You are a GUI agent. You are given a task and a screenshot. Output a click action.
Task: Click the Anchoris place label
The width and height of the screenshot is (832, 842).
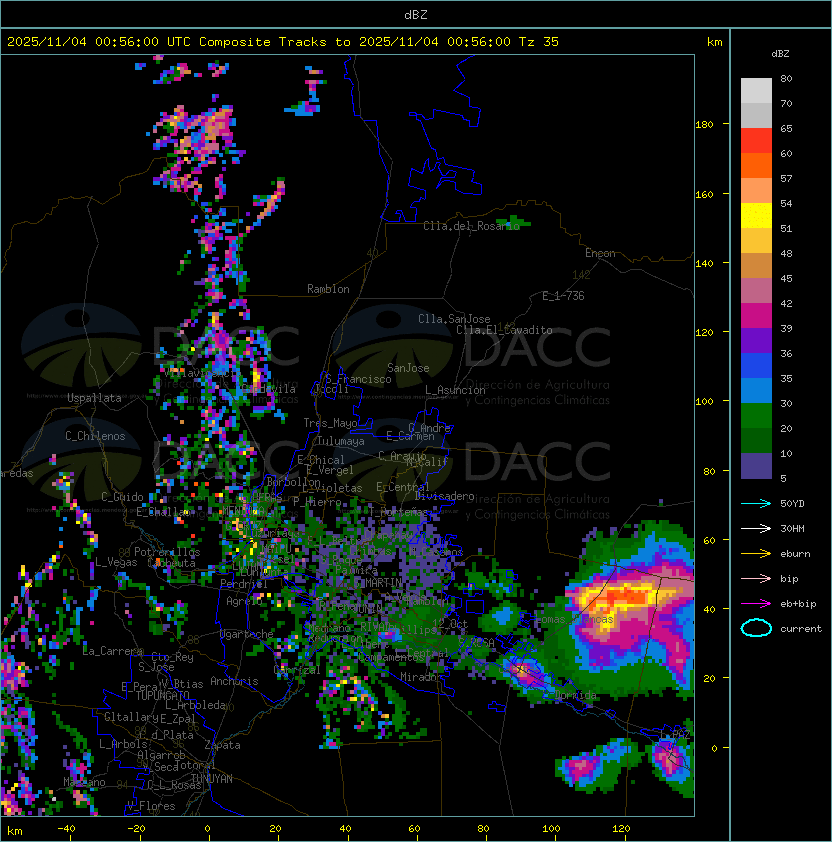234,681
